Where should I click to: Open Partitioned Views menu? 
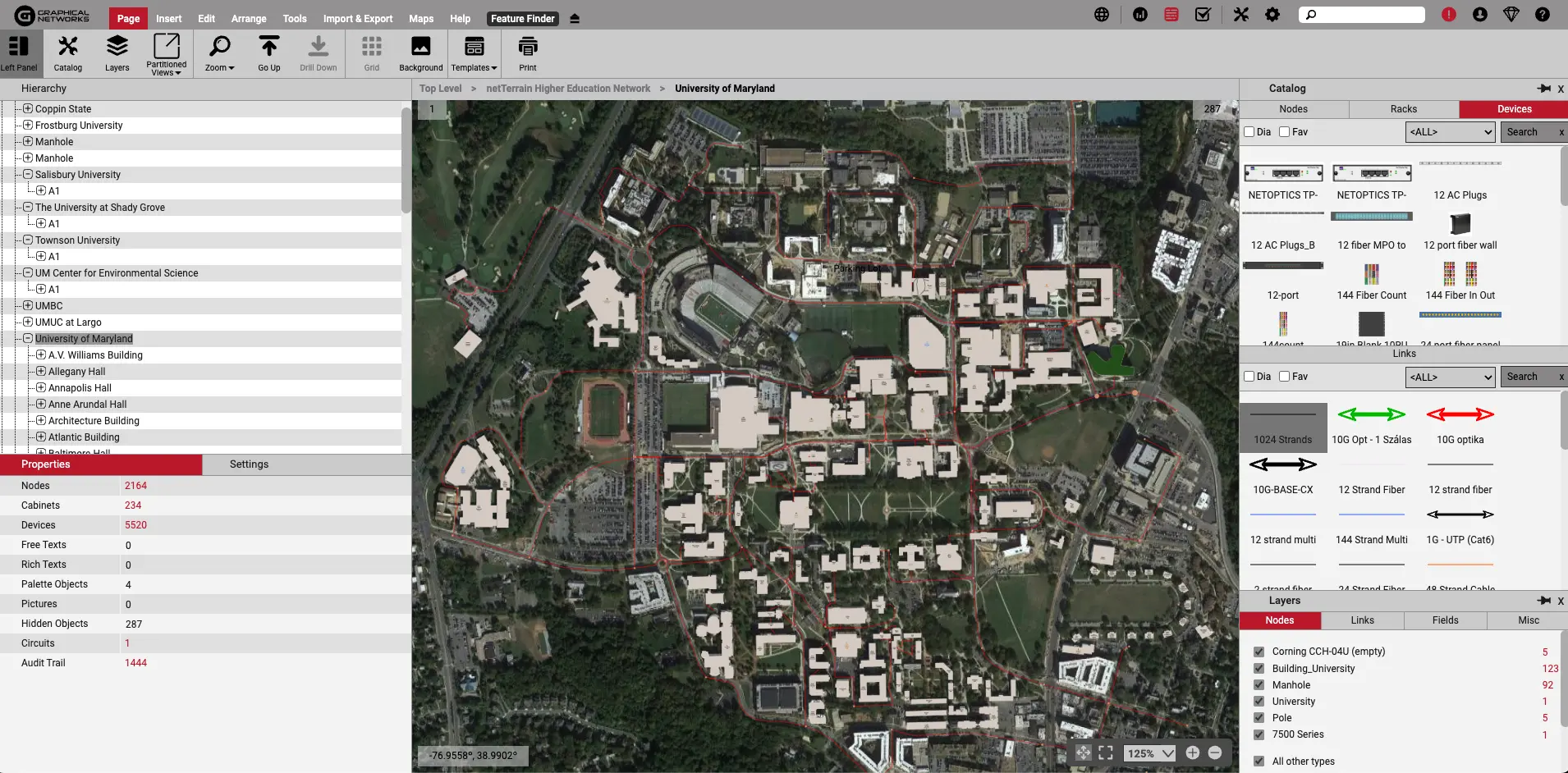[x=167, y=54]
